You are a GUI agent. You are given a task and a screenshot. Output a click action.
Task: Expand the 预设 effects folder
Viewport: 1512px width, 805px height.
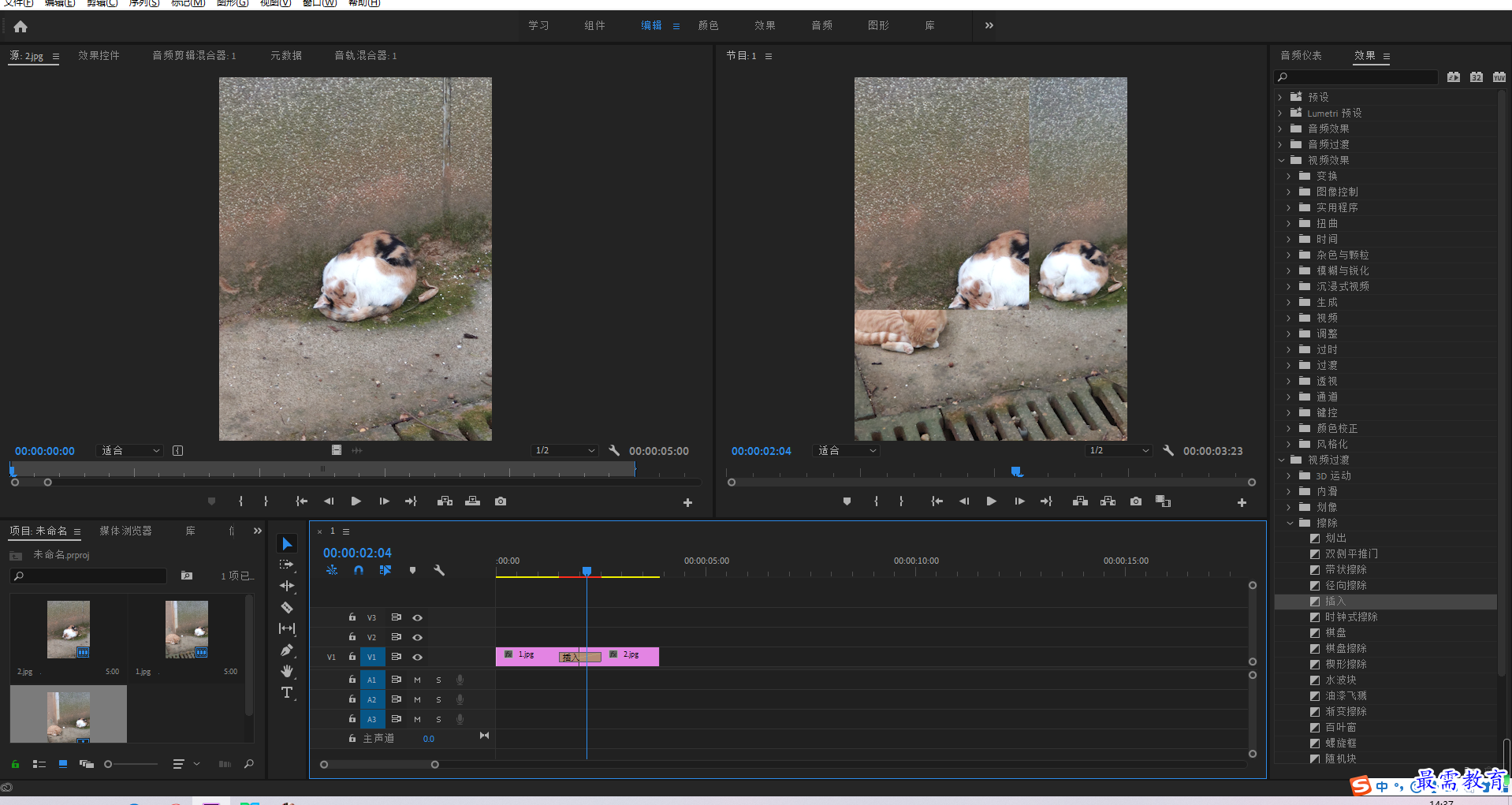[1280, 98]
